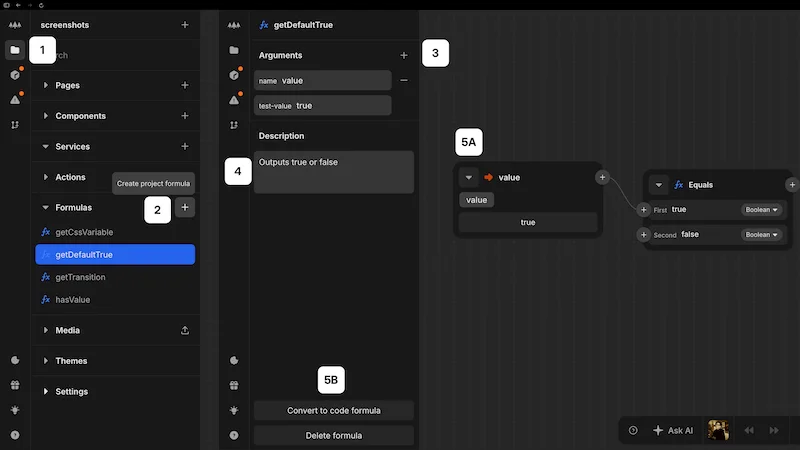
Task: Open the packages icon in the far-left sidebar
Action: click(x=15, y=75)
